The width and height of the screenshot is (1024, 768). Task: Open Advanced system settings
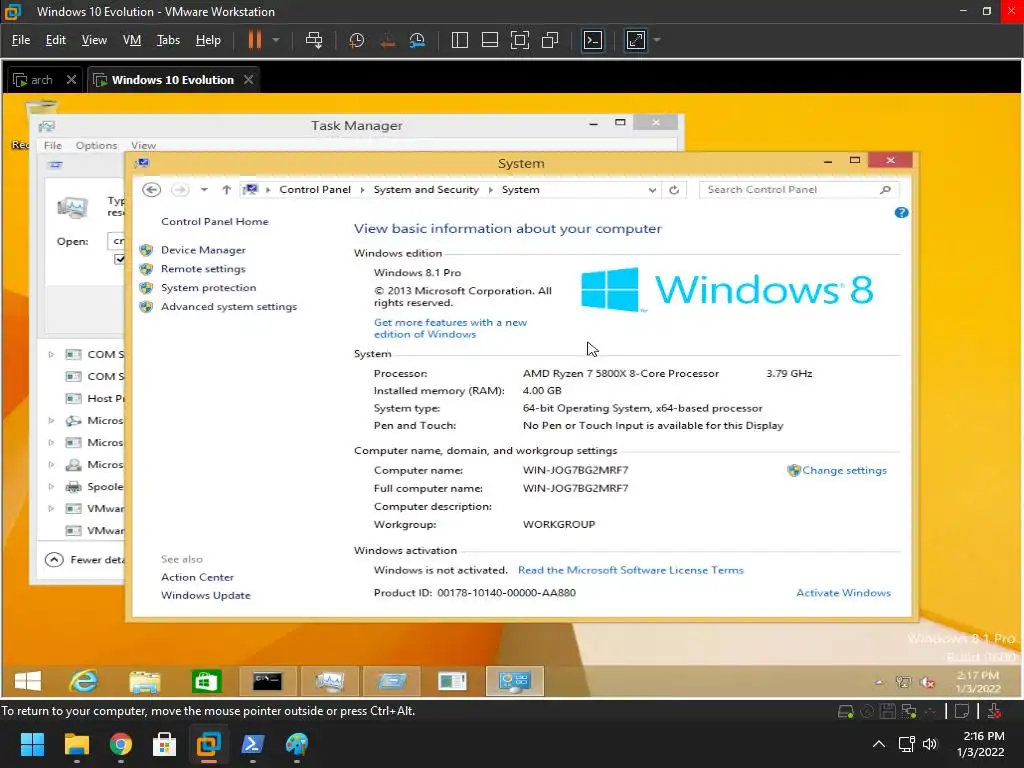229,307
